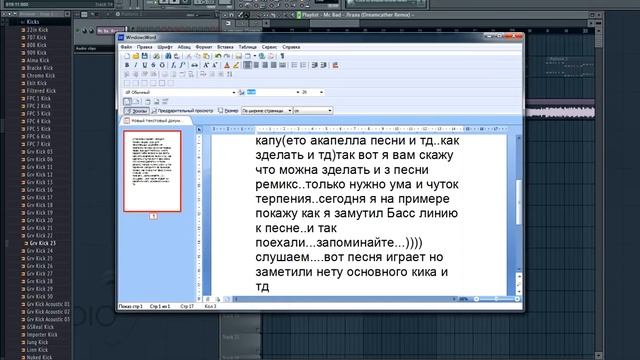
Task: Click the decrease indent icon
Action: click(315, 65)
